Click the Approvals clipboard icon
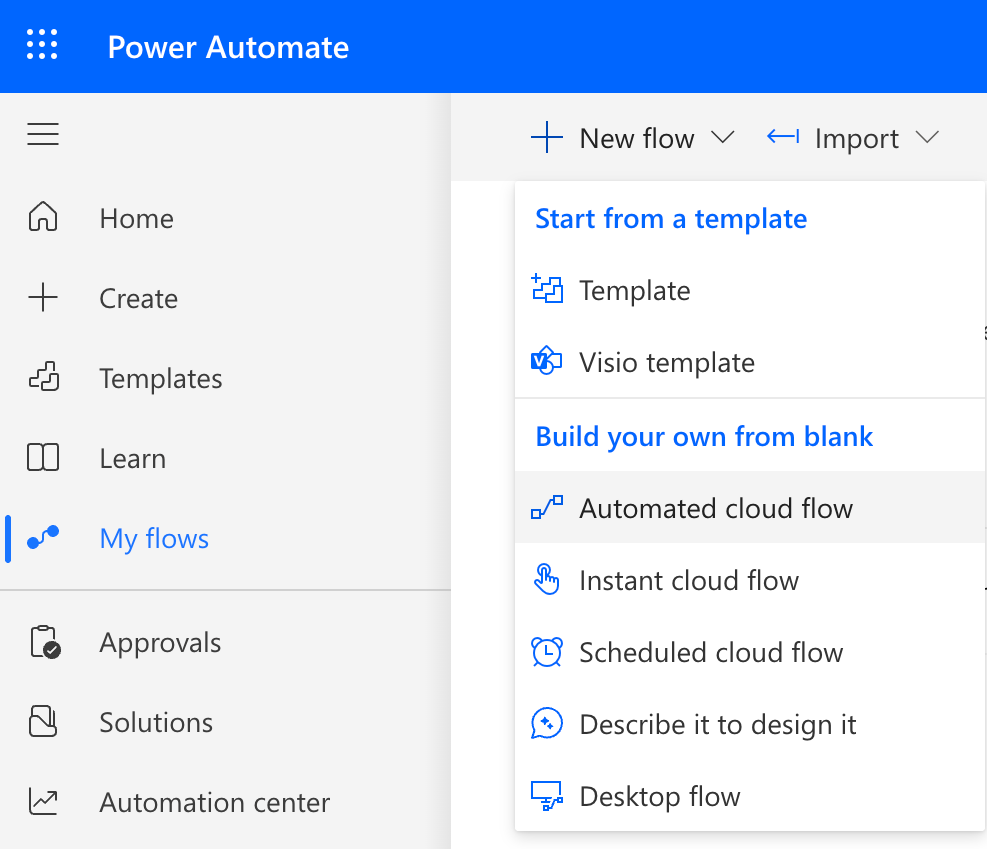 click(44, 642)
